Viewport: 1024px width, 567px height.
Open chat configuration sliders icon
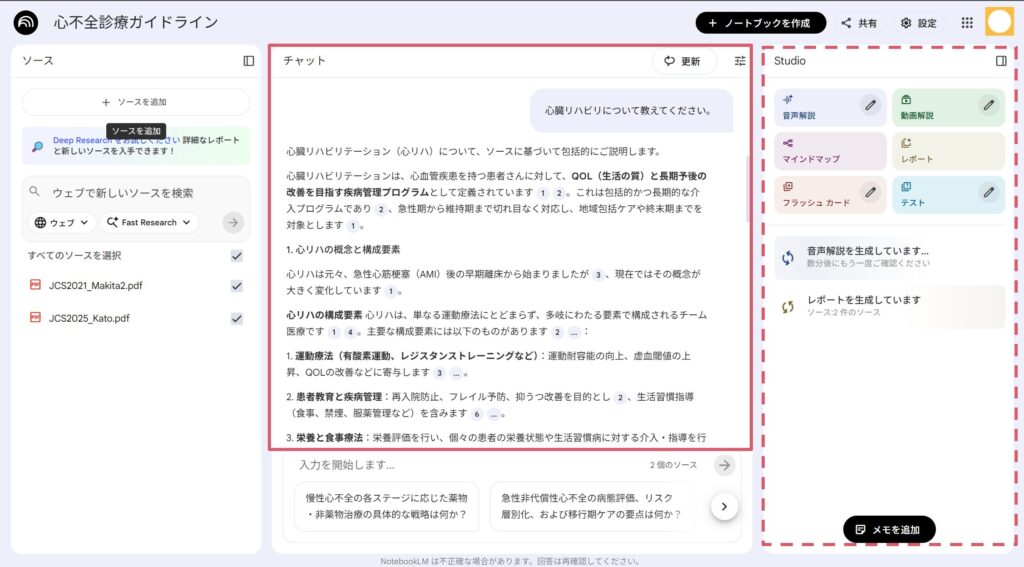point(740,61)
